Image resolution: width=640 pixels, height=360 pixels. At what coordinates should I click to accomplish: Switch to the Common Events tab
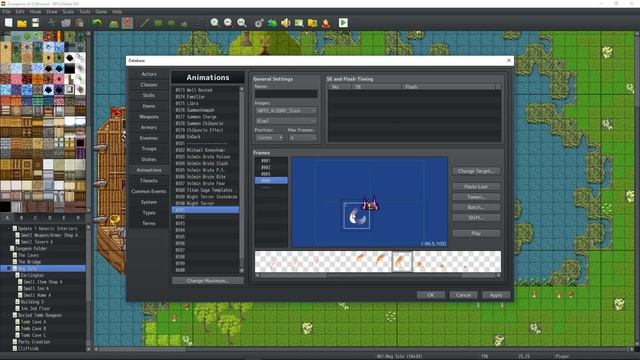coord(149,191)
